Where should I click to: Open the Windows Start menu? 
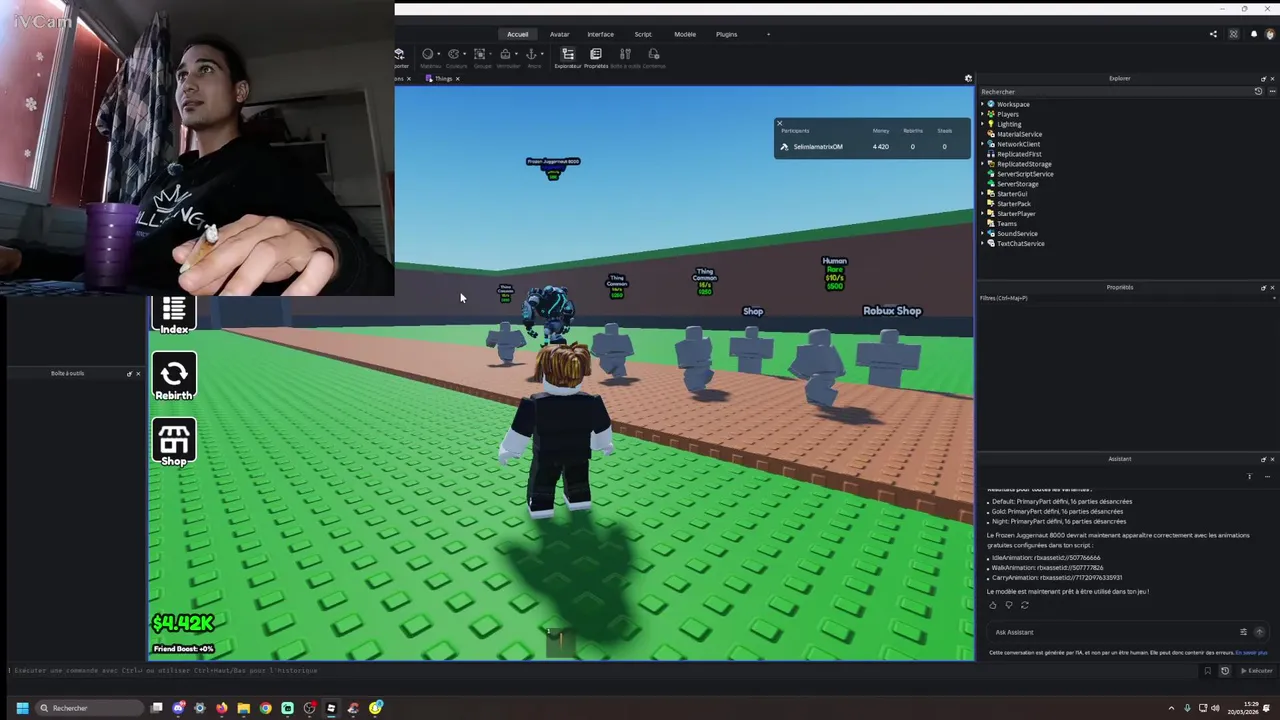(x=22, y=708)
